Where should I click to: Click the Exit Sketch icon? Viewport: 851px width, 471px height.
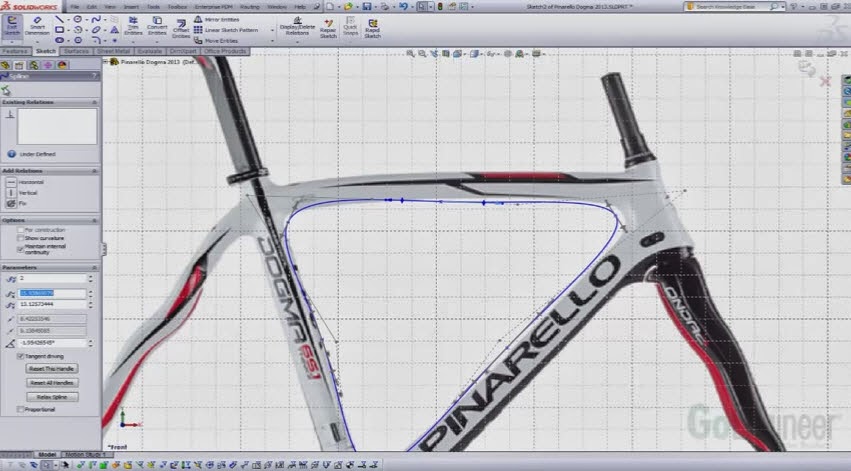12,27
